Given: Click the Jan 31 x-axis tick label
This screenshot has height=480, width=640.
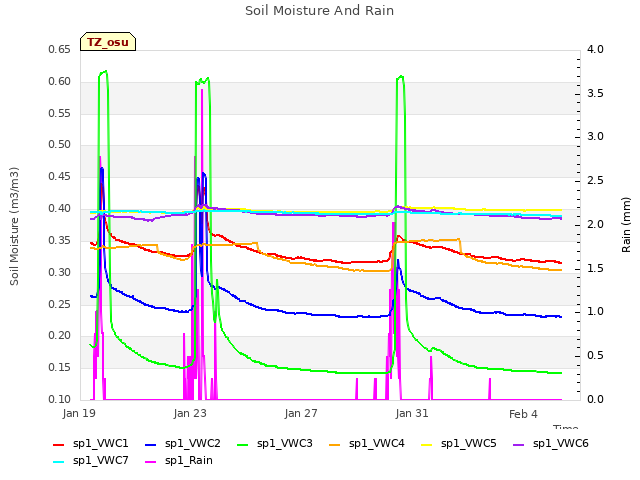Looking at the screenshot, I should 412,413.
